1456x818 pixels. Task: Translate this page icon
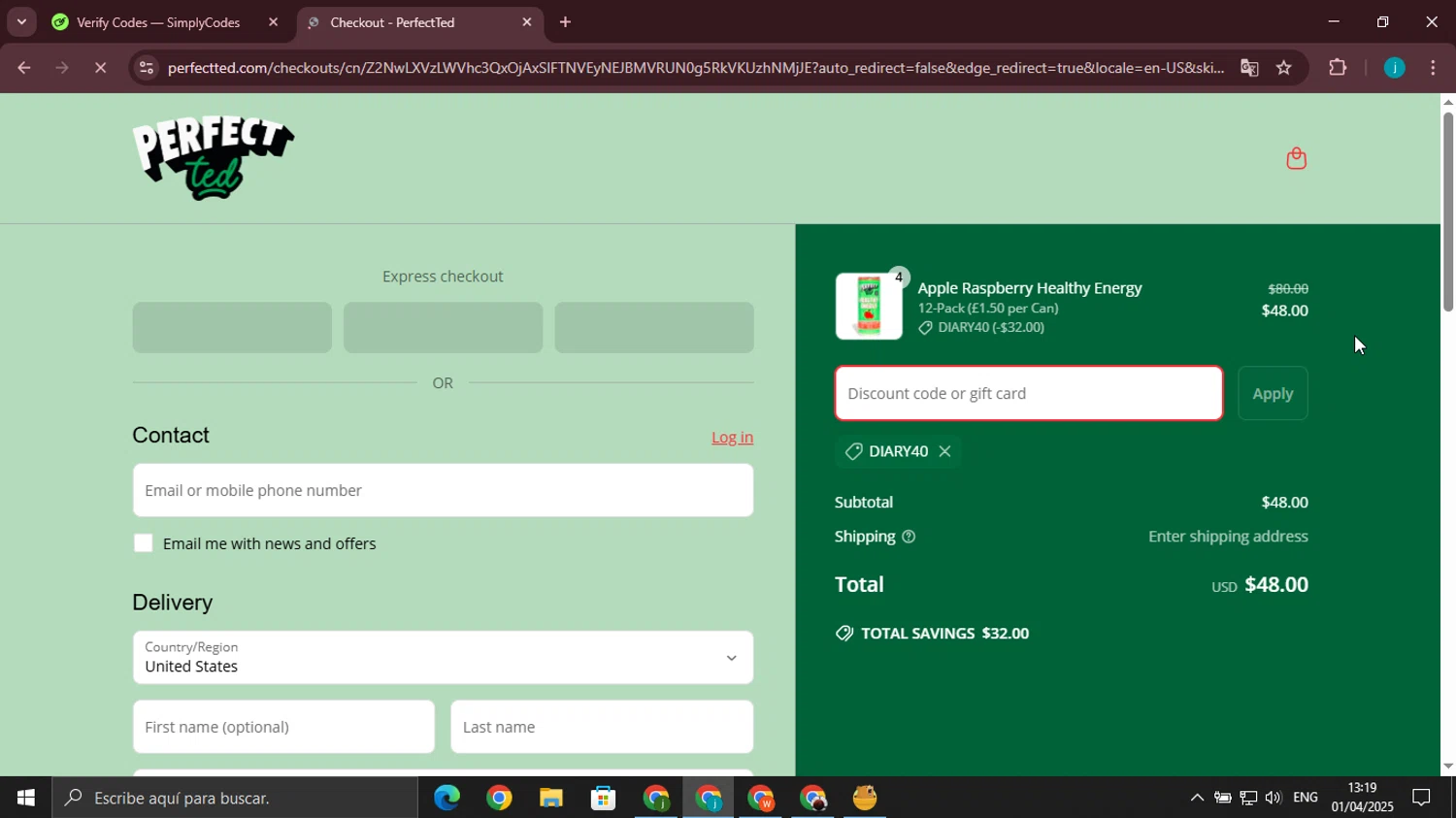pyautogui.click(x=1249, y=68)
